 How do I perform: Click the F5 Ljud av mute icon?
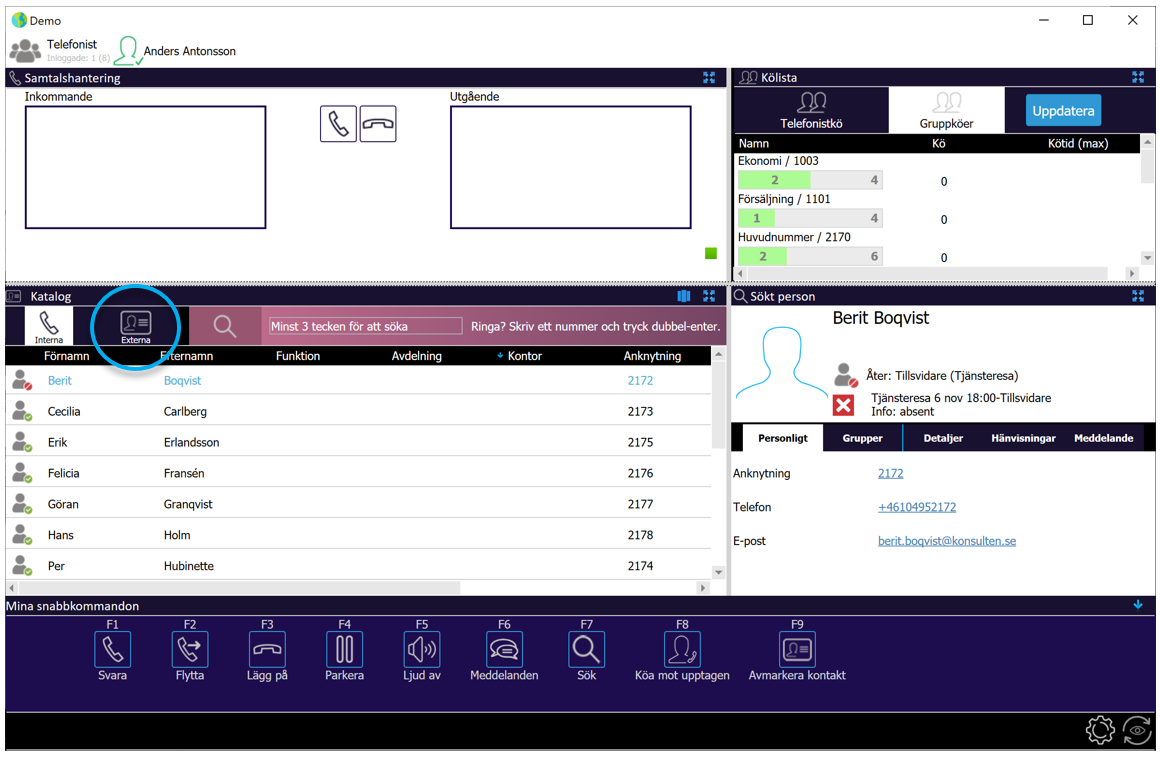[422, 649]
